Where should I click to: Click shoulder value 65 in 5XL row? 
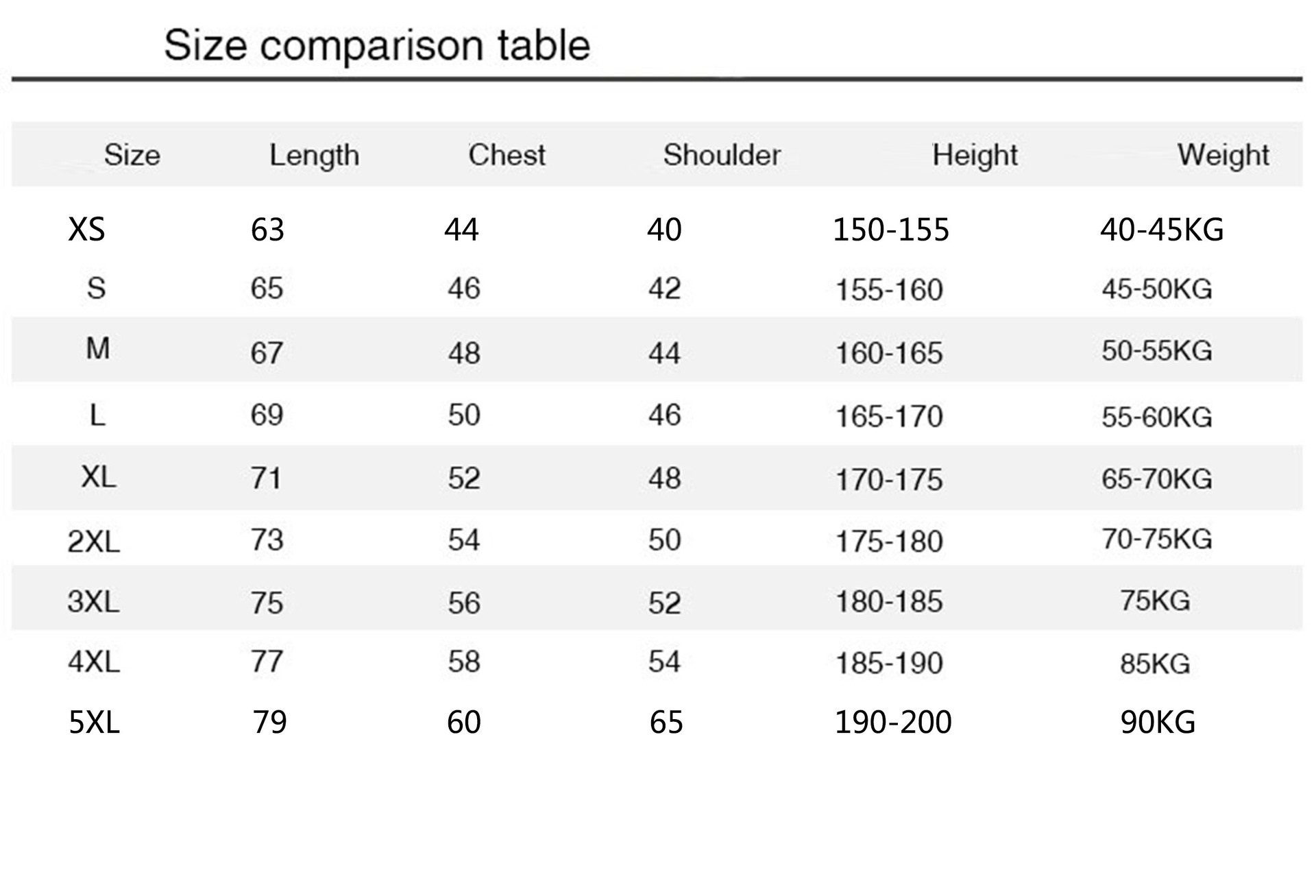pos(666,723)
